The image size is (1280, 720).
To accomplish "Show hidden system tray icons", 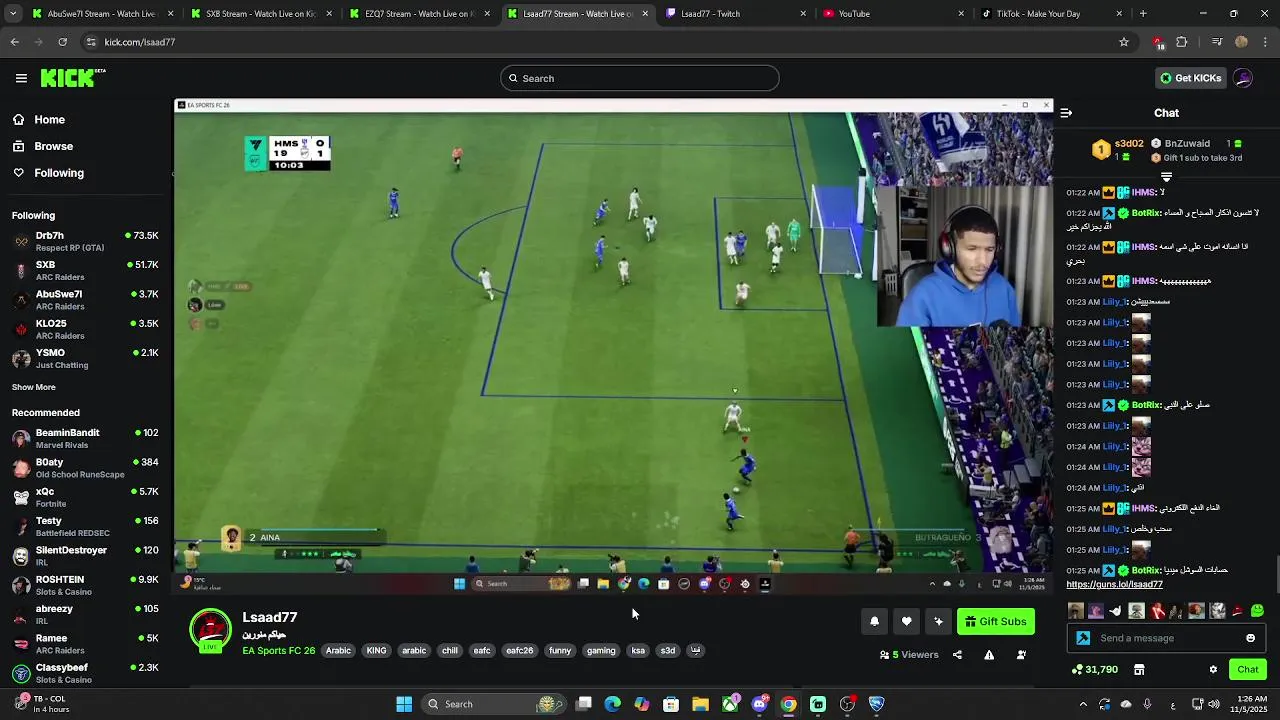I will pos(1083,704).
